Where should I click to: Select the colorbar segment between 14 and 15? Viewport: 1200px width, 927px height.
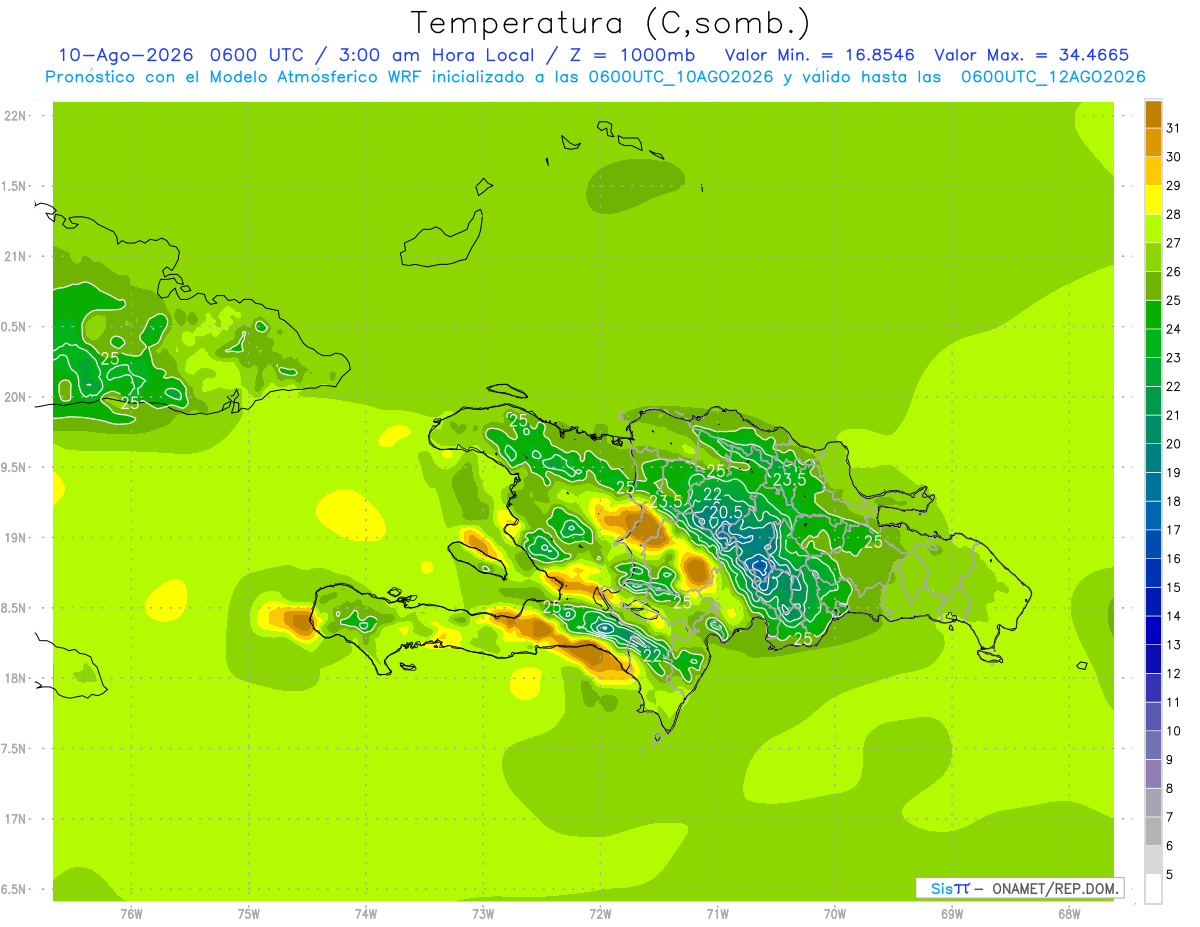tap(1153, 602)
